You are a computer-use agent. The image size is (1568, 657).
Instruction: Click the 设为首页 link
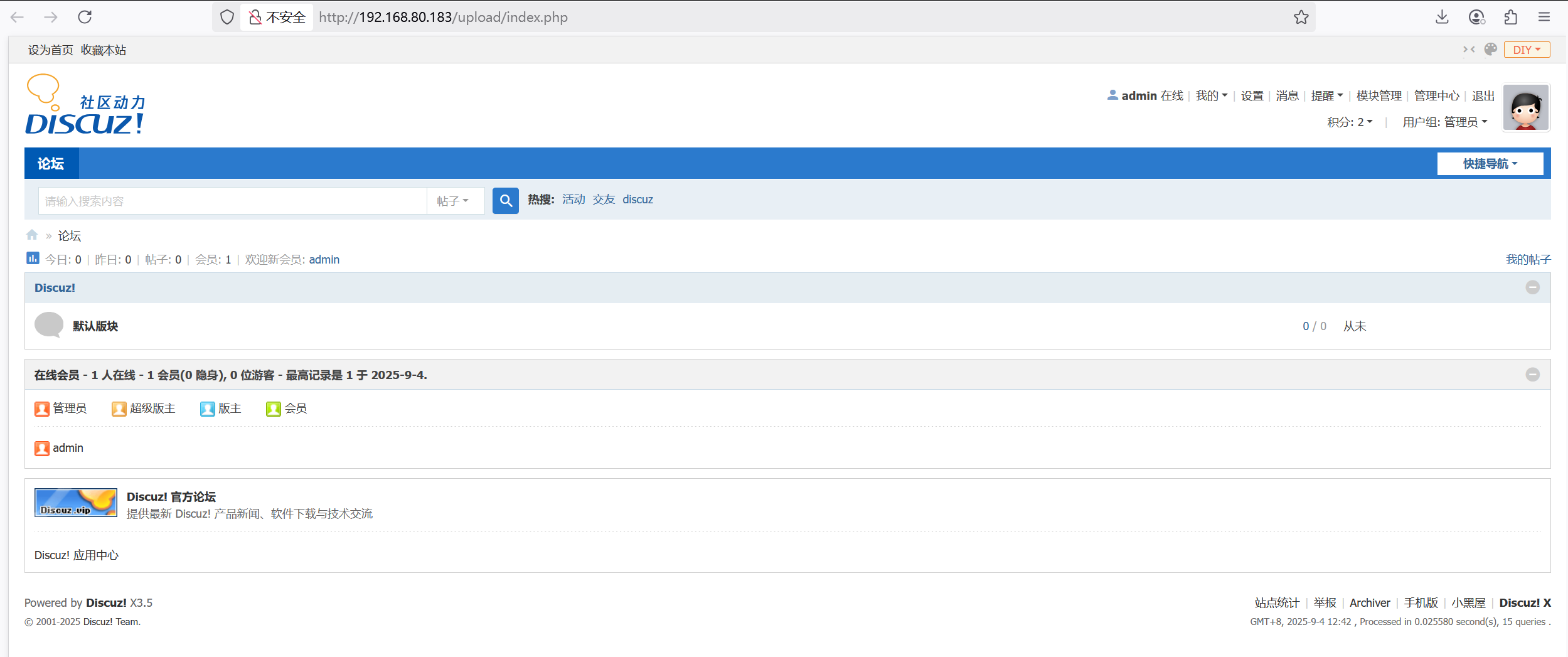50,50
